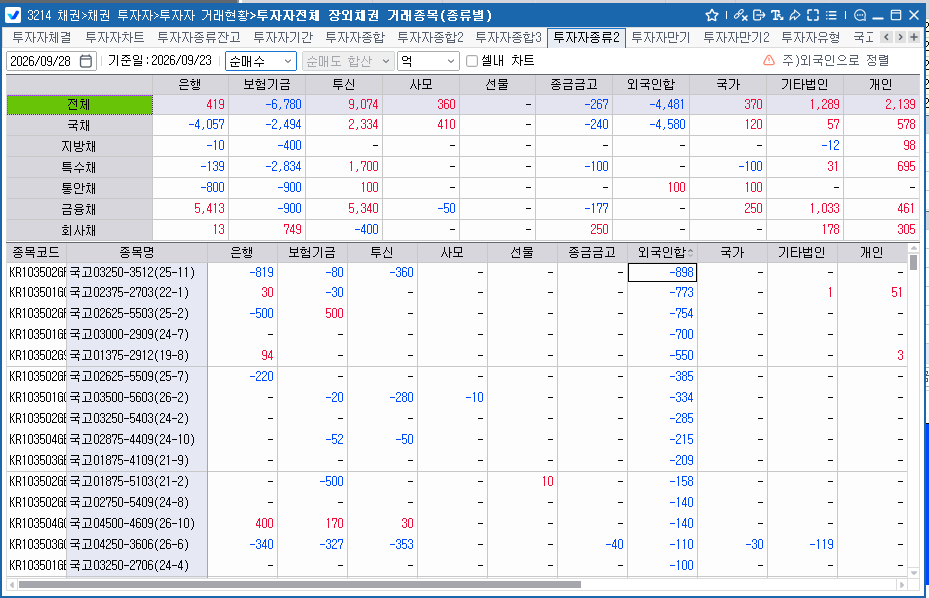Switch to 투자자차트 tab
929x598 pixels.
[x=114, y=37]
